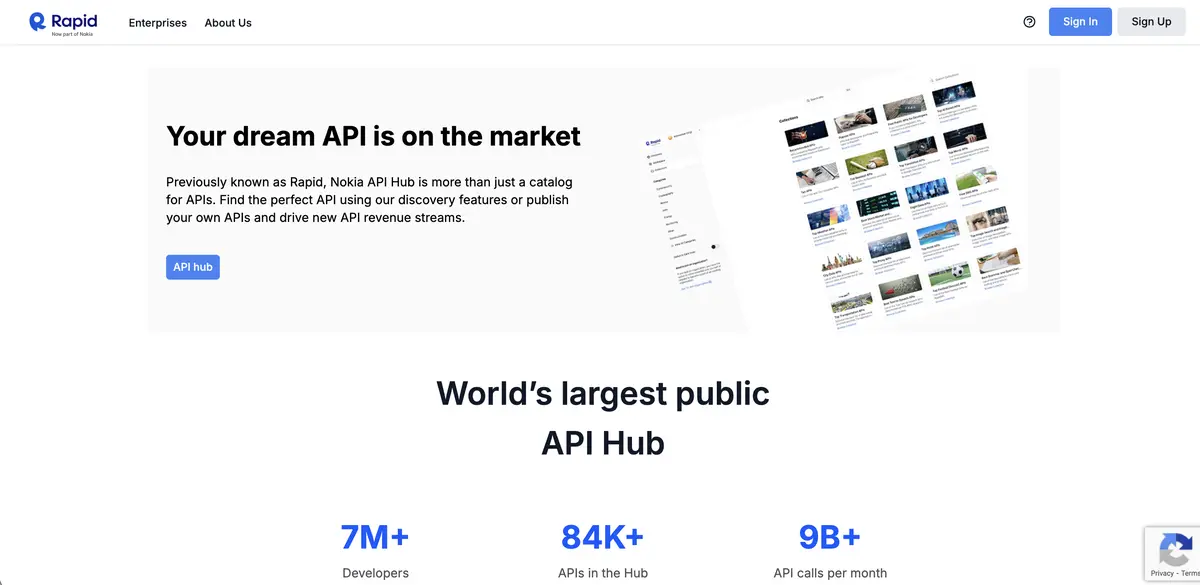This screenshot has width=1200, height=585.
Task: Click the Rapid wordmark to go home
Action: (x=74, y=19)
